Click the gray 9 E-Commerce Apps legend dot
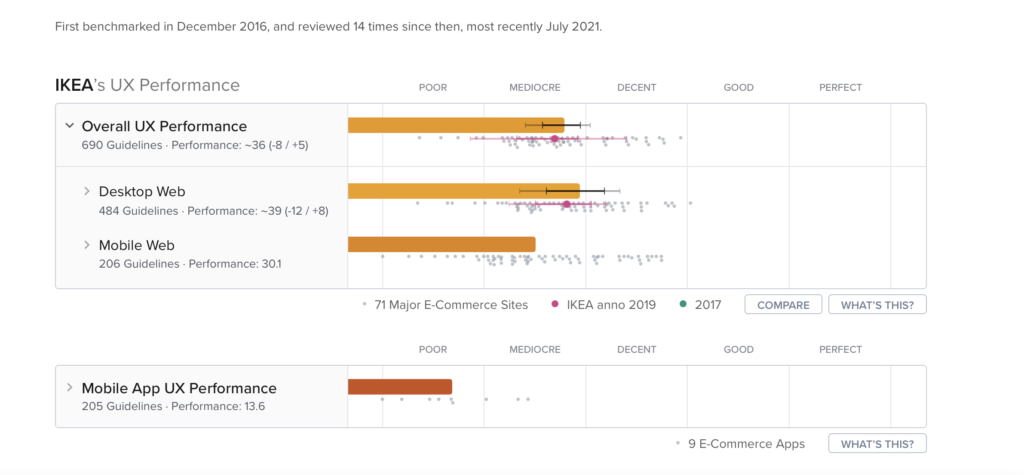This screenshot has width=1024, height=475. pos(679,444)
